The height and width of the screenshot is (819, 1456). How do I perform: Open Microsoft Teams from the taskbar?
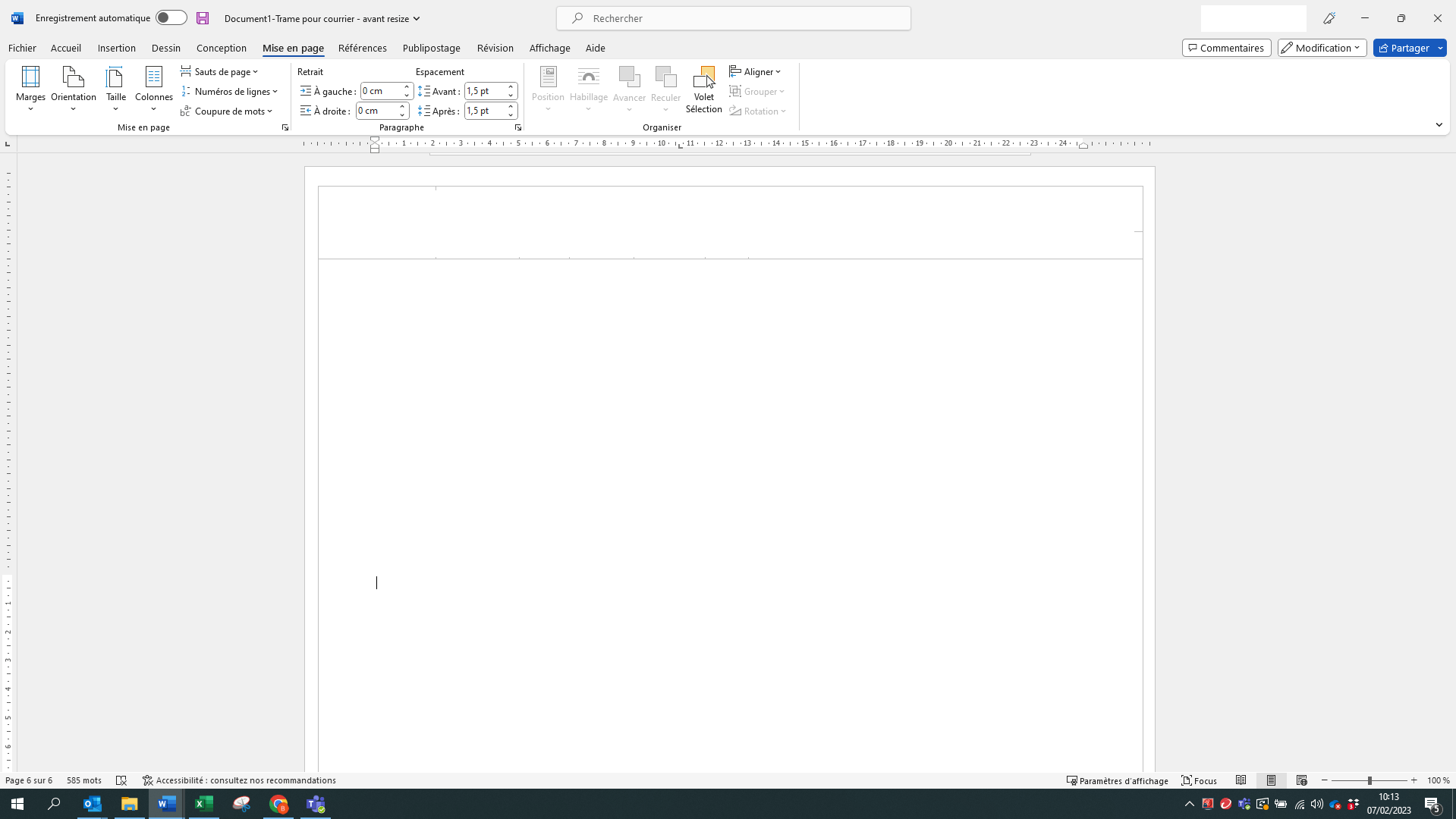tap(316, 804)
